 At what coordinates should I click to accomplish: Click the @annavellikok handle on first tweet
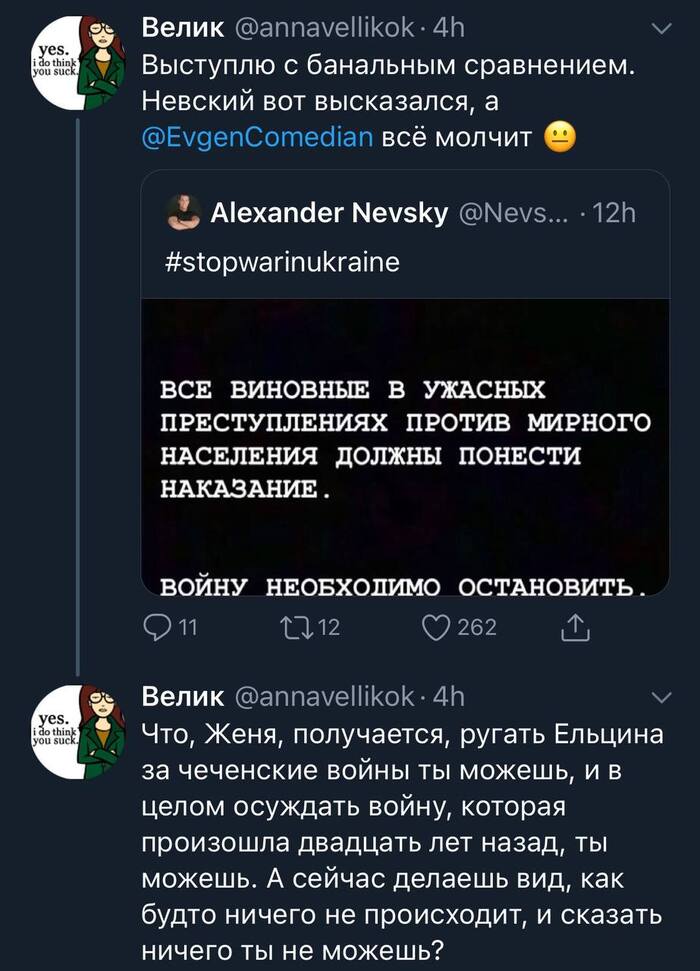point(323,30)
